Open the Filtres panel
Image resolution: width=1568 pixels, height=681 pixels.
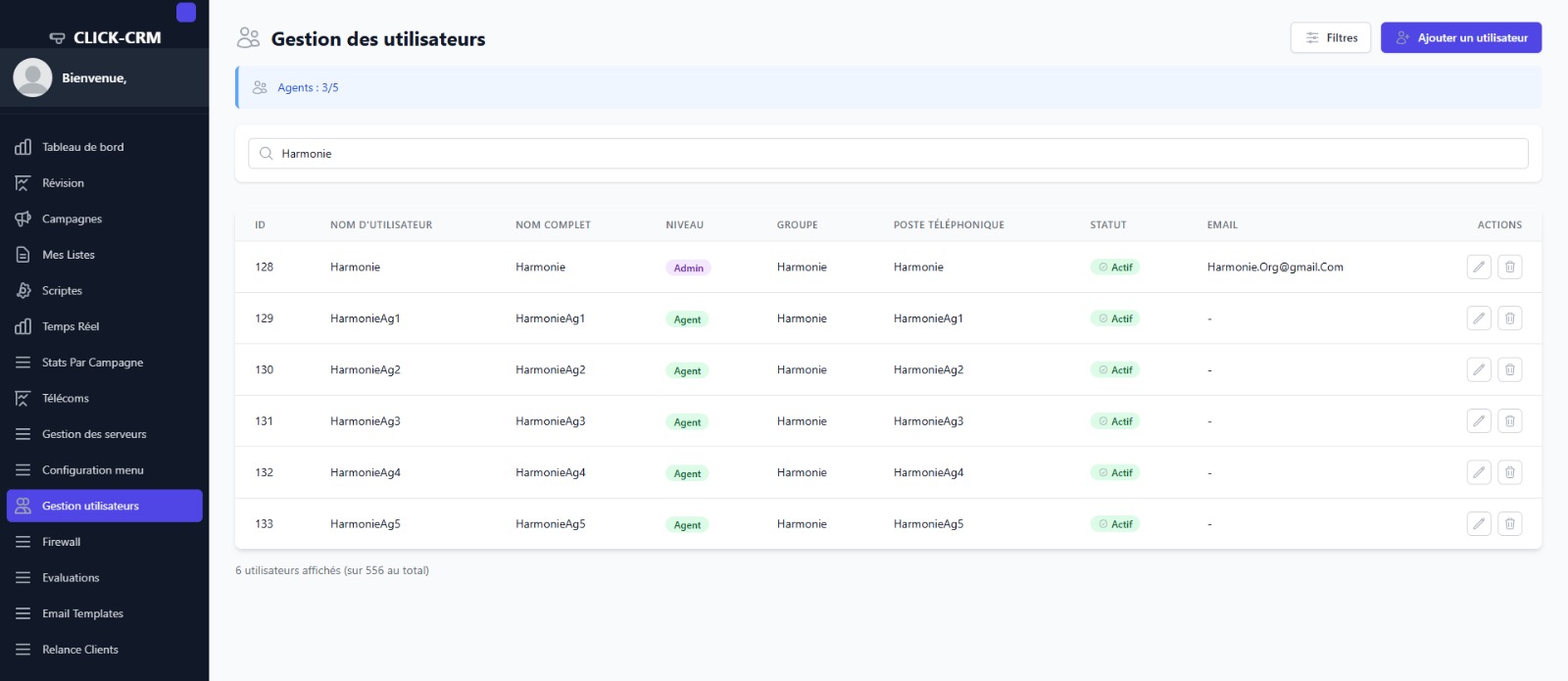tap(1331, 38)
